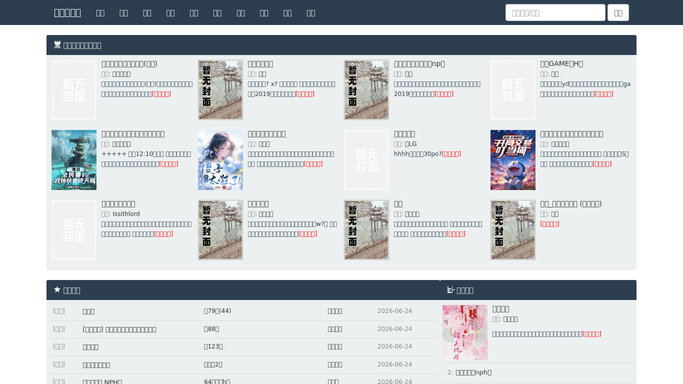
Task: Click the site title in the navigation bar
Action: [67, 13]
